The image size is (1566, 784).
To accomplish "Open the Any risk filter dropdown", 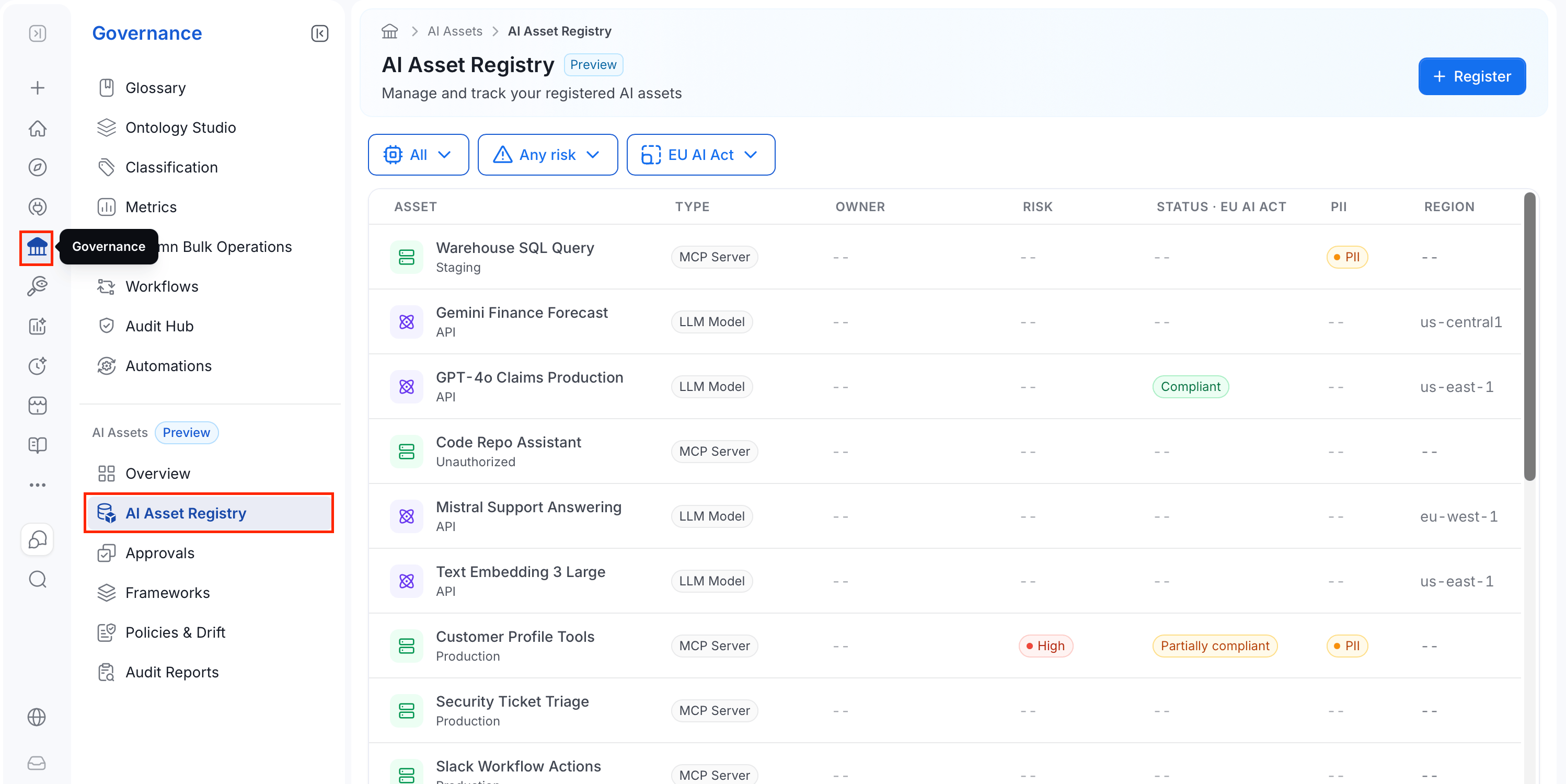I will (548, 155).
